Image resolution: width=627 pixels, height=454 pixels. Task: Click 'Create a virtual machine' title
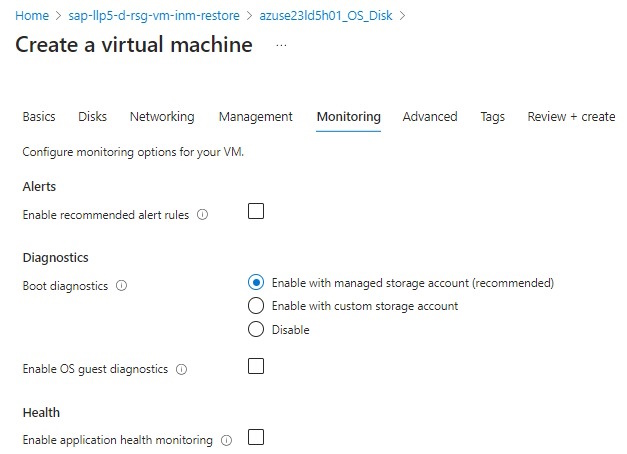point(134,44)
